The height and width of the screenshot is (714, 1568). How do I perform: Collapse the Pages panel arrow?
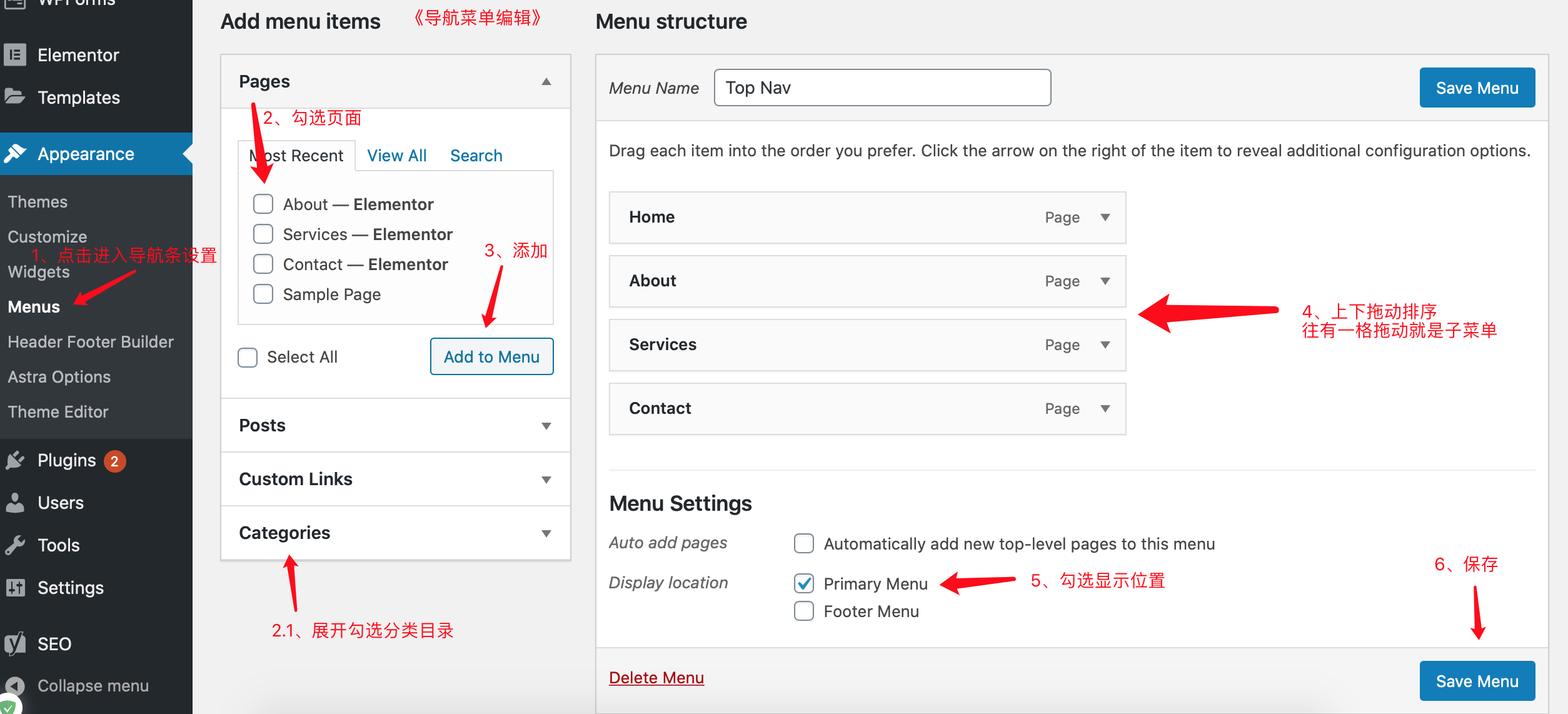click(546, 82)
